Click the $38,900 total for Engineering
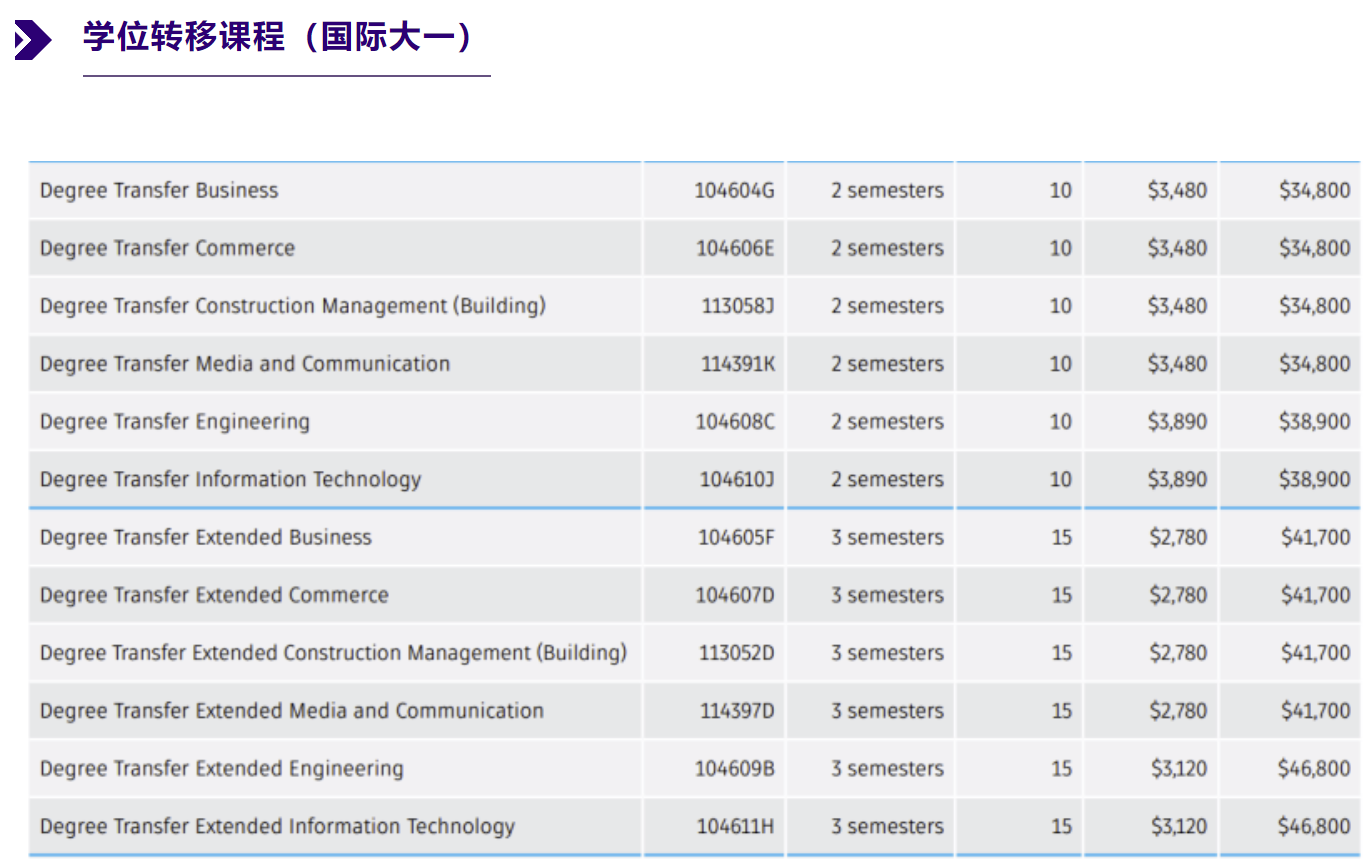 point(1314,422)
